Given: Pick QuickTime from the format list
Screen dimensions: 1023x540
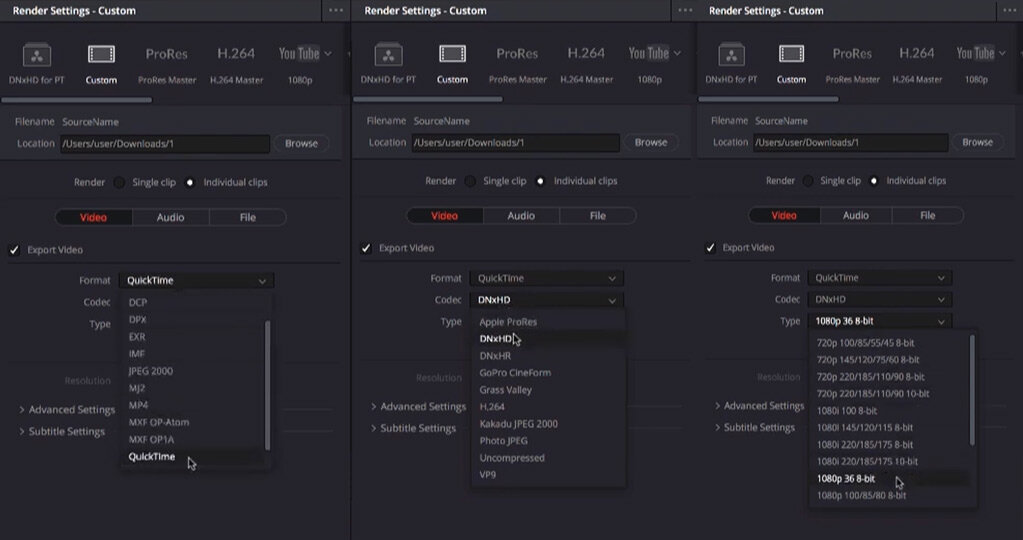Looking at the screenshot, I should tap(151, 457).
